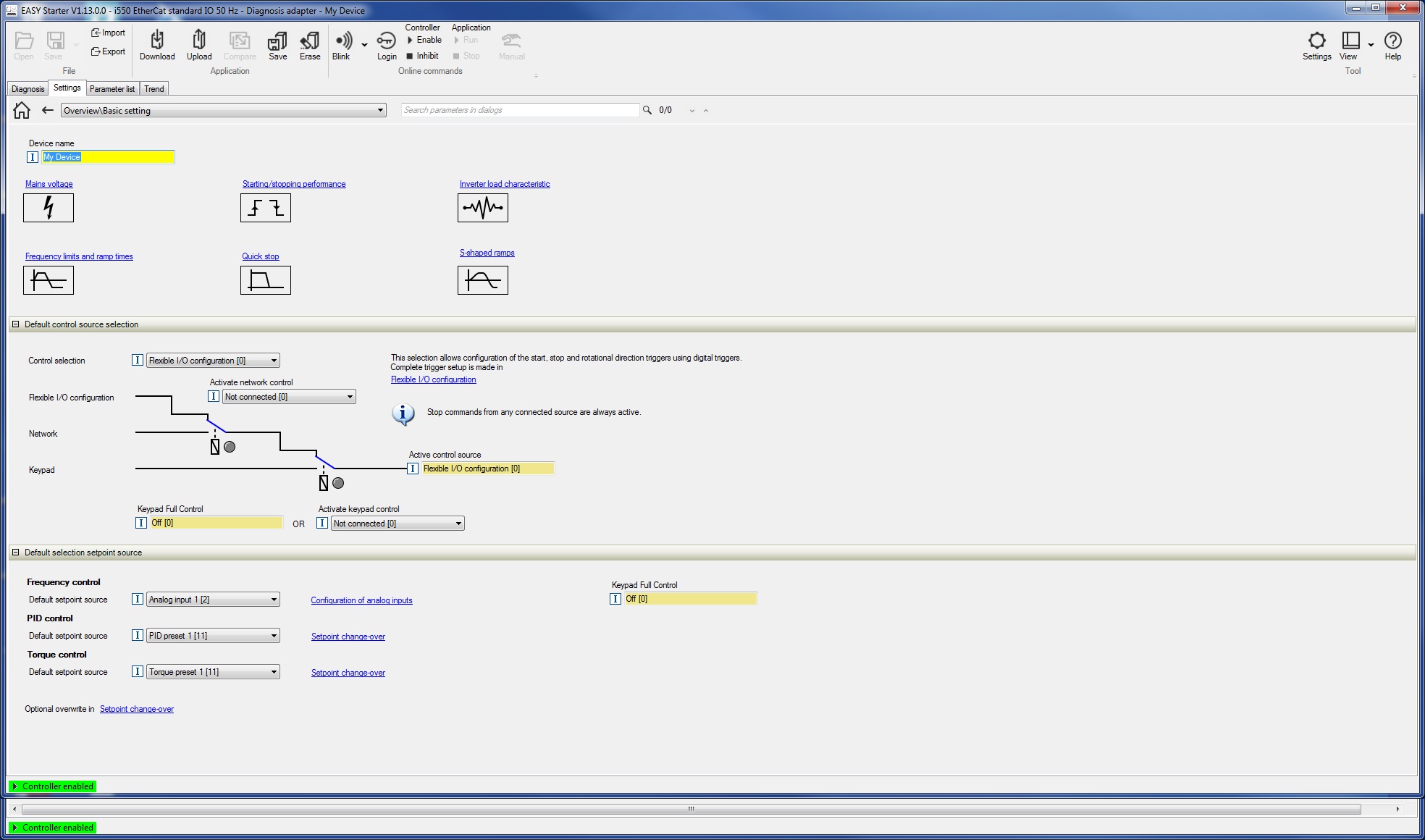Screen dimensions: 1425x840
Task: Collapse Default selection setpoint source section
Action: [x=15, y=553]
